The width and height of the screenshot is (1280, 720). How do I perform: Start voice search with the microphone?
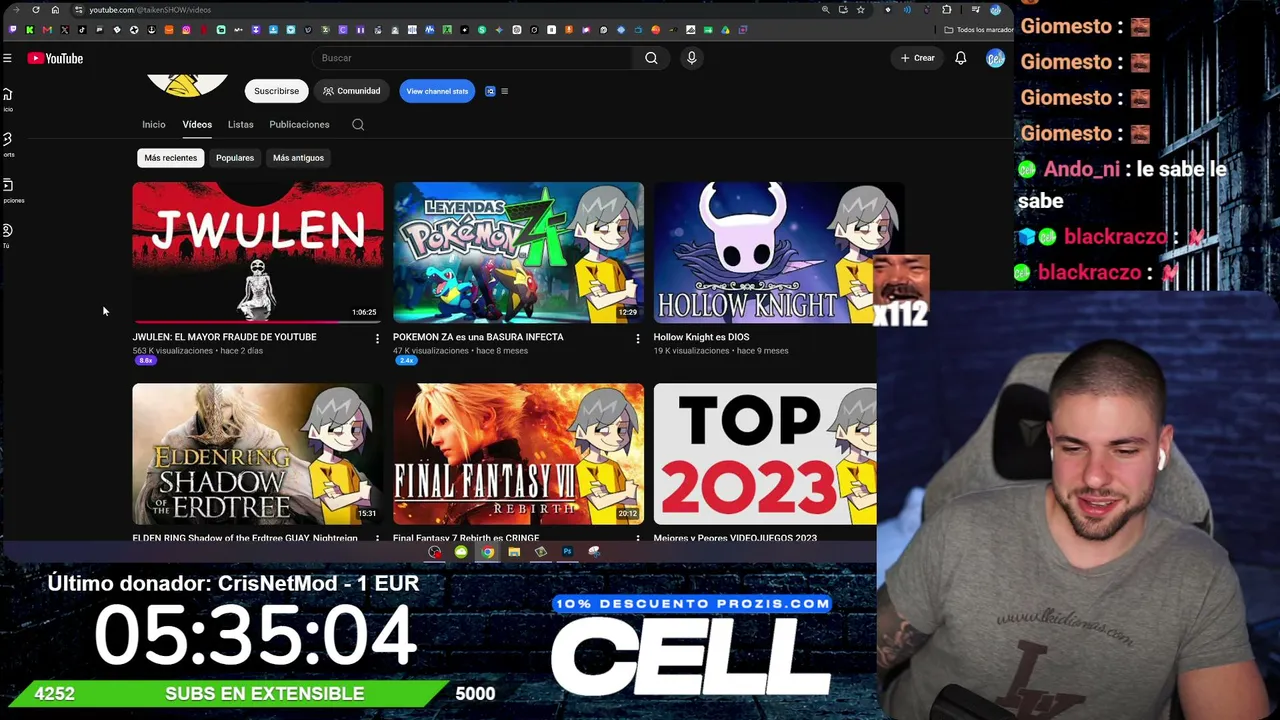point(691,58)
